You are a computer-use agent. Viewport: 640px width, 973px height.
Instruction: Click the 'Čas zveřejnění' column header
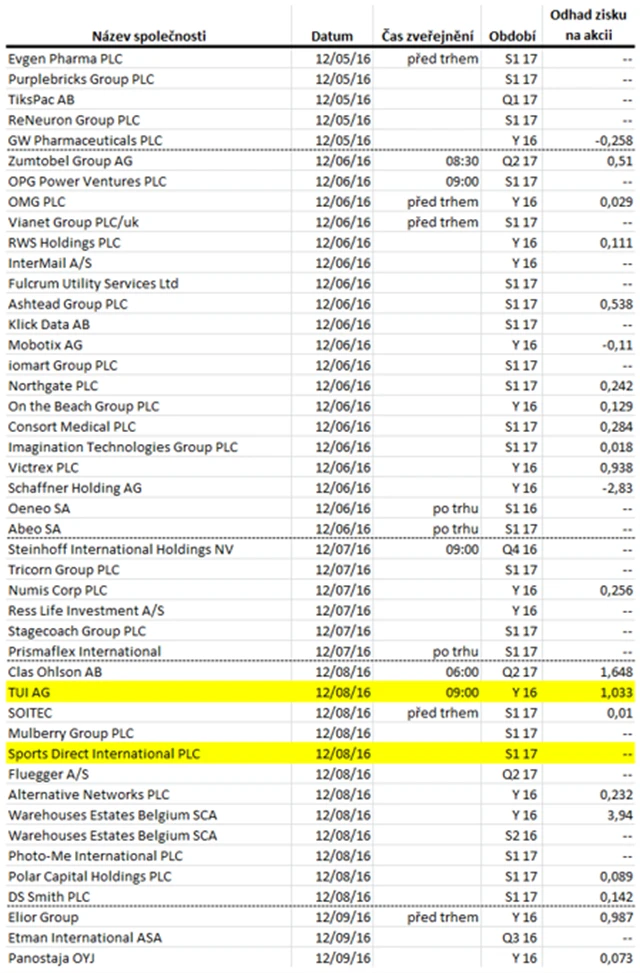pos(430,36)
